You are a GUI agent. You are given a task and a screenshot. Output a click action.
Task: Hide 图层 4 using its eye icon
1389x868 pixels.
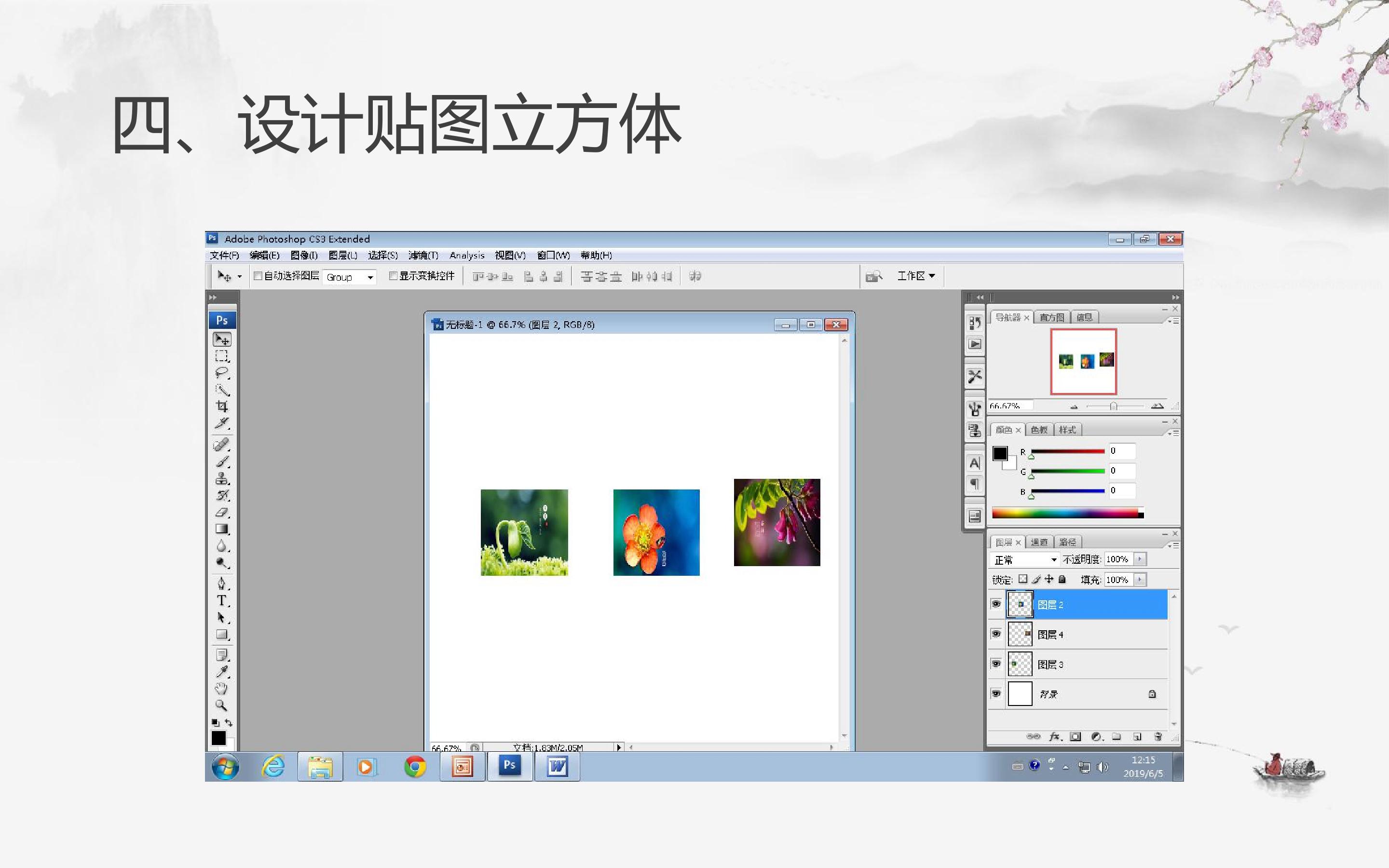pos(996,634)
